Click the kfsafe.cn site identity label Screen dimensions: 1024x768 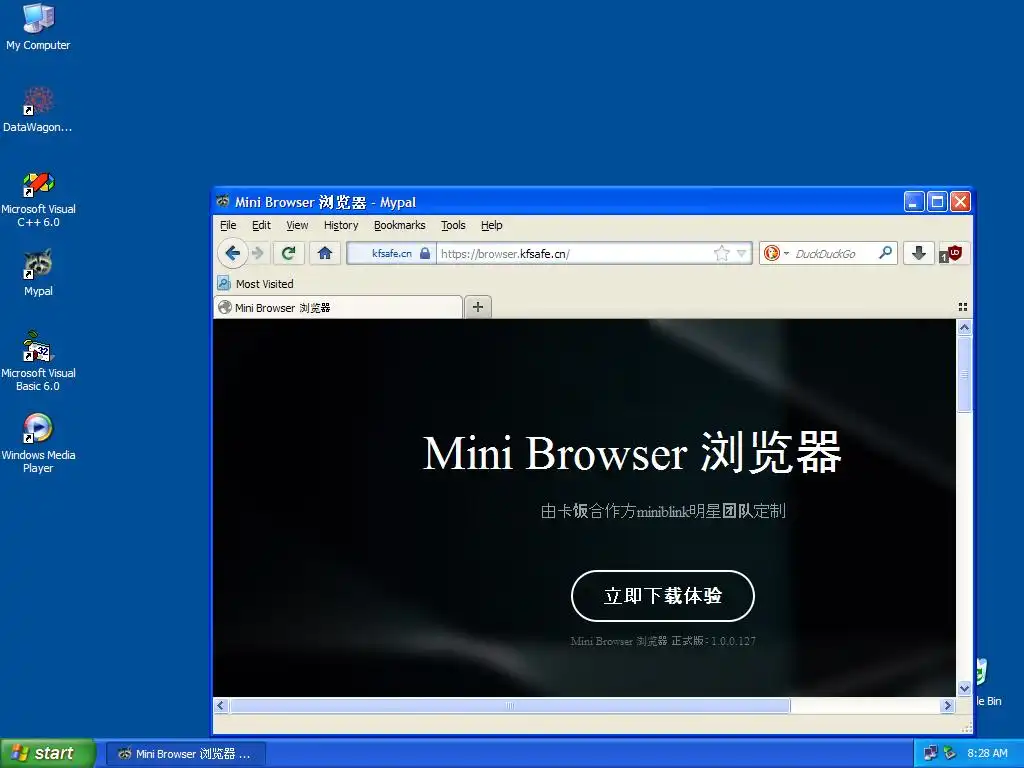click(392, 253)
